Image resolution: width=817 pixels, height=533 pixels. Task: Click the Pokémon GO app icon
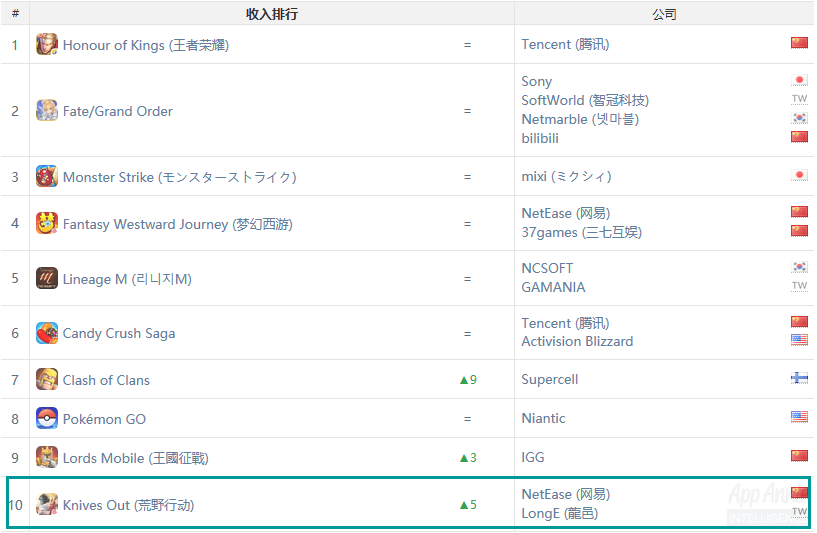pos(46,418)
